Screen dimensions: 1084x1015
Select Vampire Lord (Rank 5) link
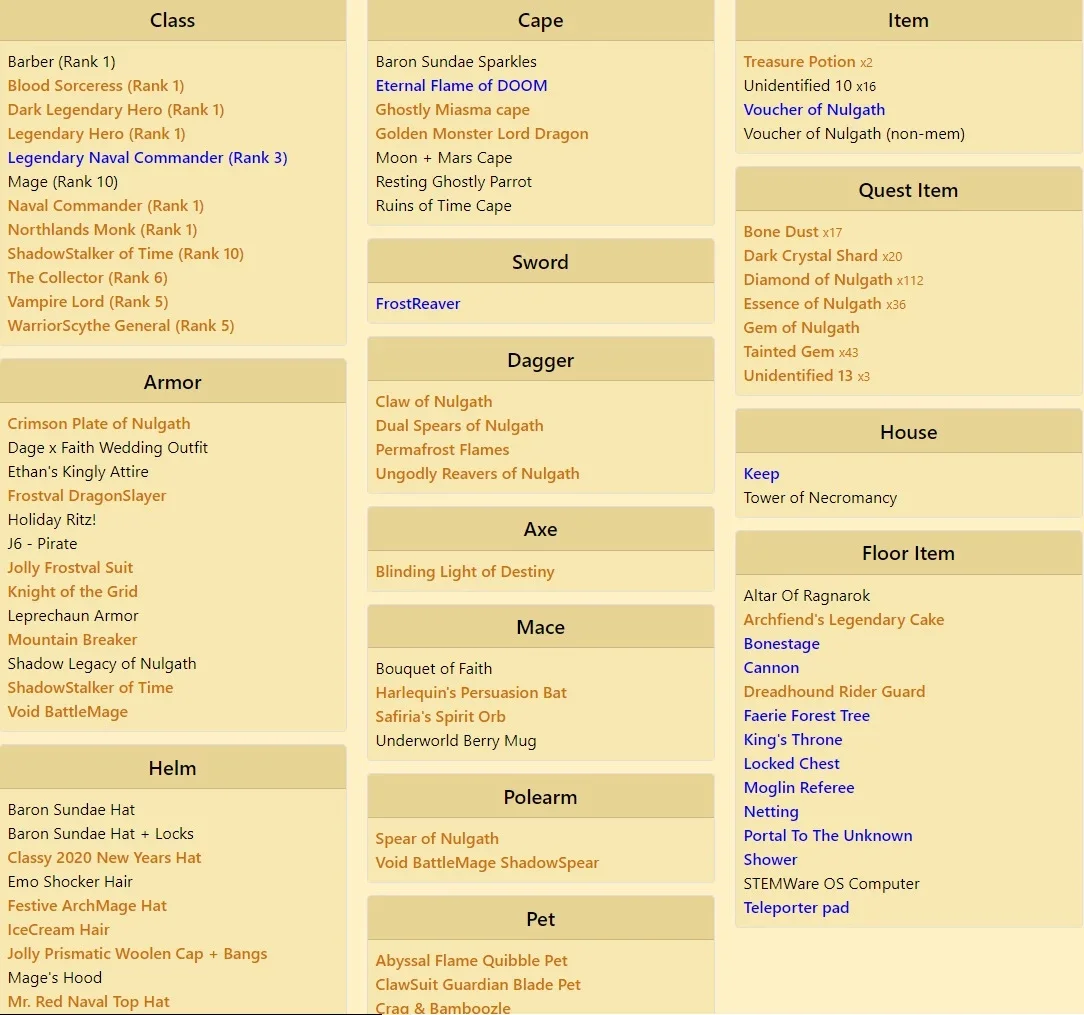click(88, 301)
